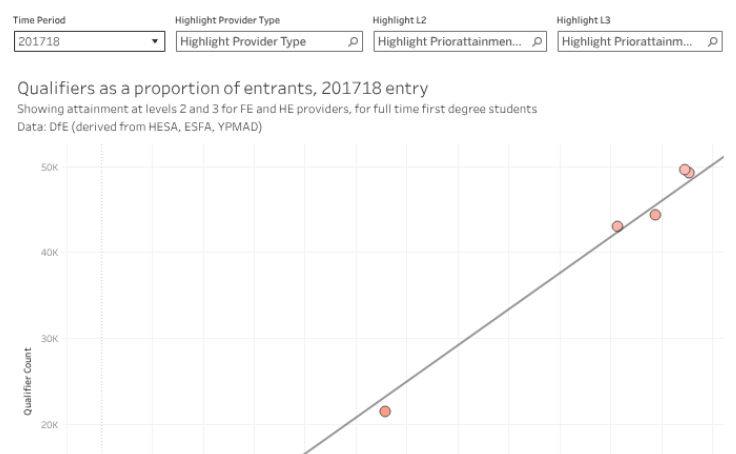Select the data point just above 44K
This screenshot has height=454, width=736.
click(x=655, y=215)
